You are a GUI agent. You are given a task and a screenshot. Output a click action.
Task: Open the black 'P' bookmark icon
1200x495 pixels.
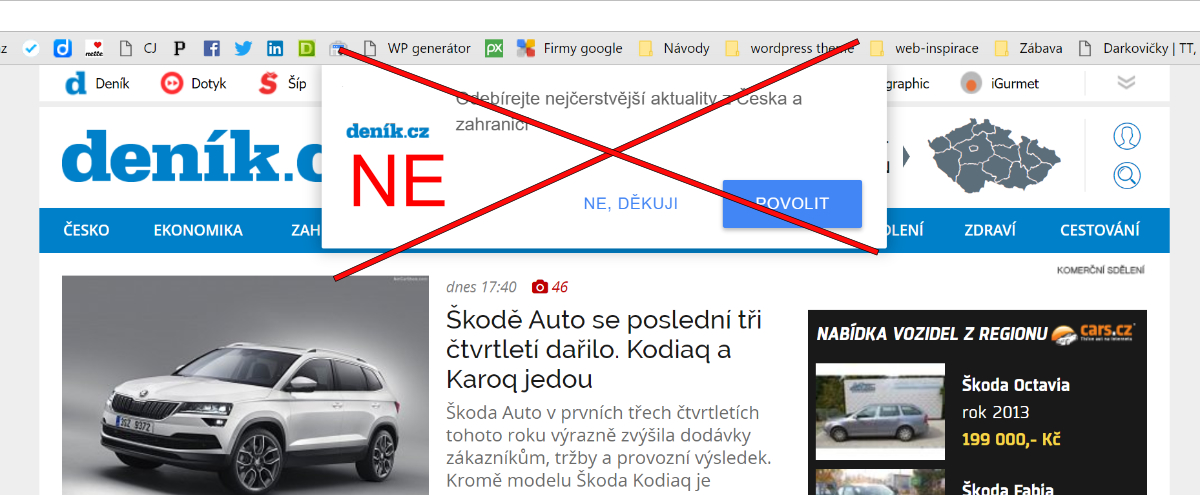tap(179, 48)
